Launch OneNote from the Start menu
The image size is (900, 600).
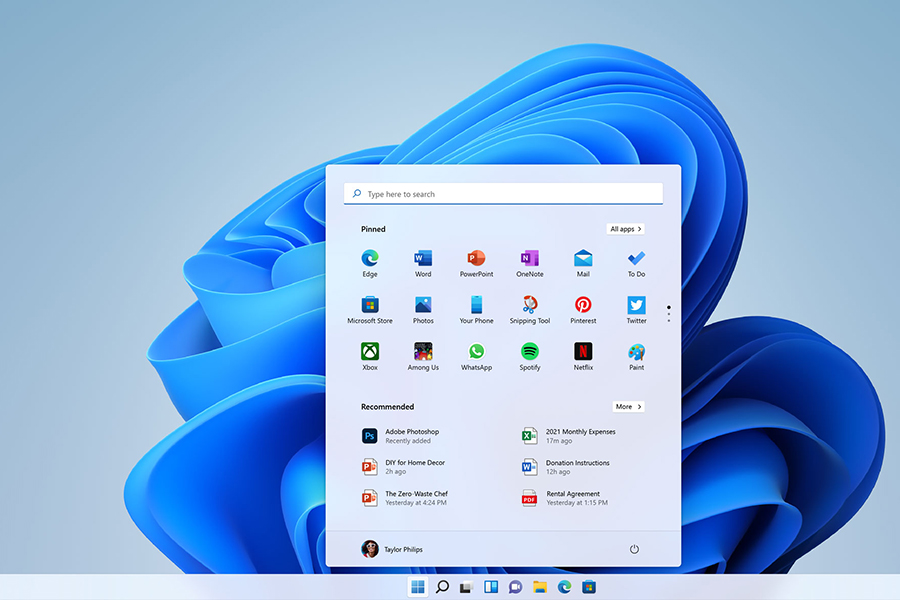[530, 259]
